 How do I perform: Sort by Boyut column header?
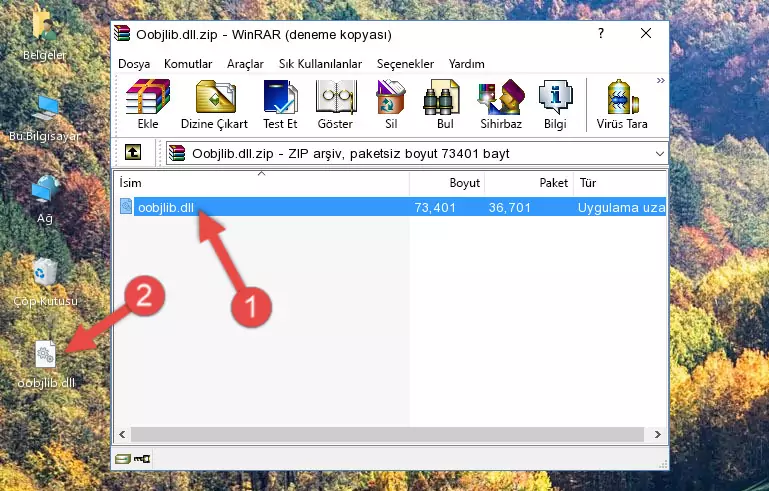tap(447, 183)
